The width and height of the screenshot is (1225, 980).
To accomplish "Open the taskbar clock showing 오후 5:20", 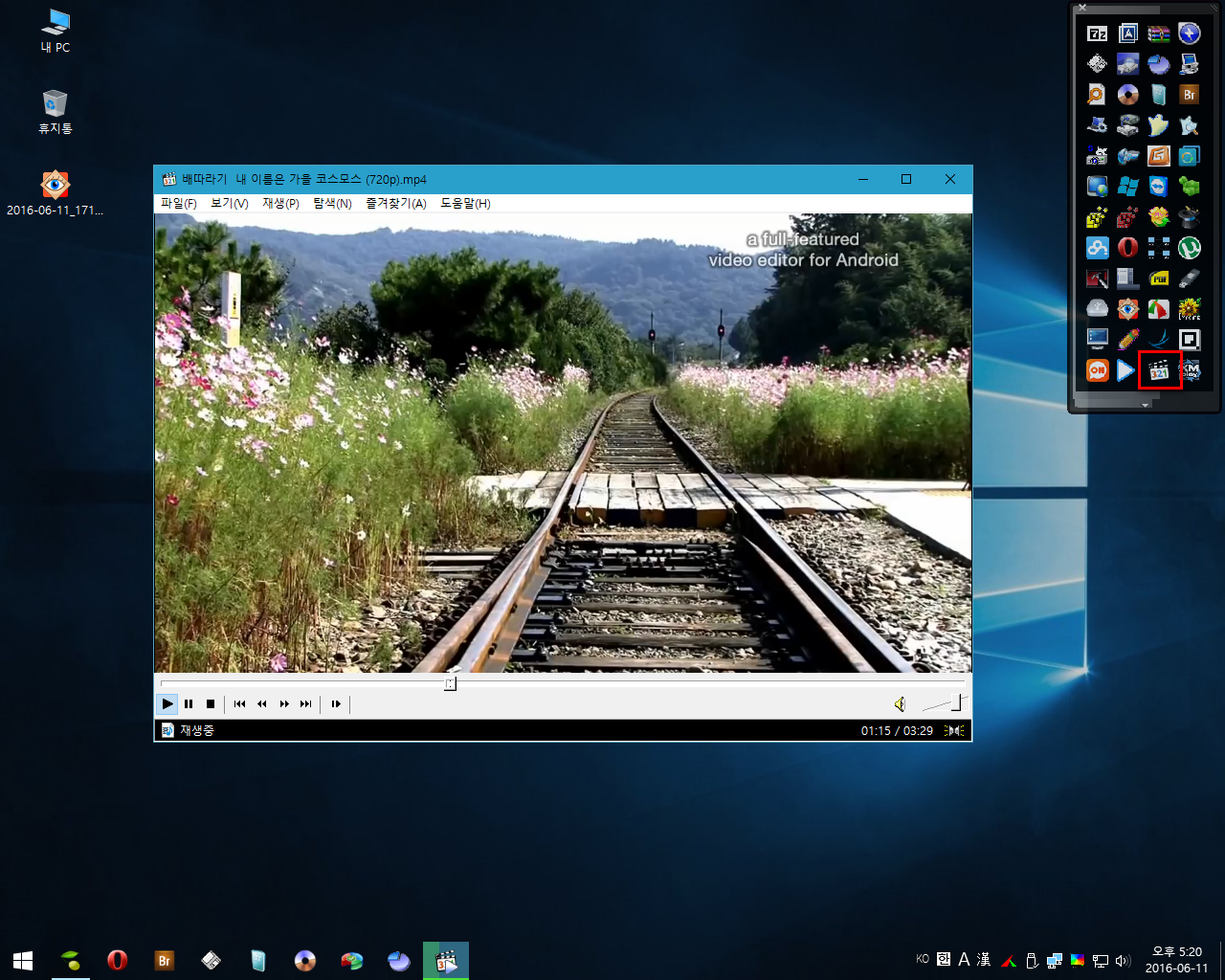I will coord(1177,960).
